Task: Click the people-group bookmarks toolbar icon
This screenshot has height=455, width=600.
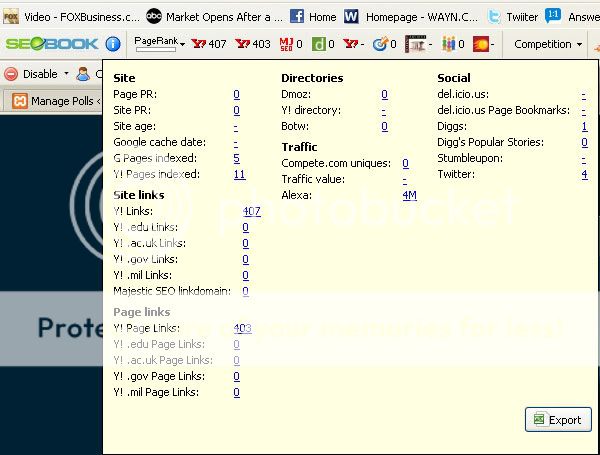Action: point(448,44)
